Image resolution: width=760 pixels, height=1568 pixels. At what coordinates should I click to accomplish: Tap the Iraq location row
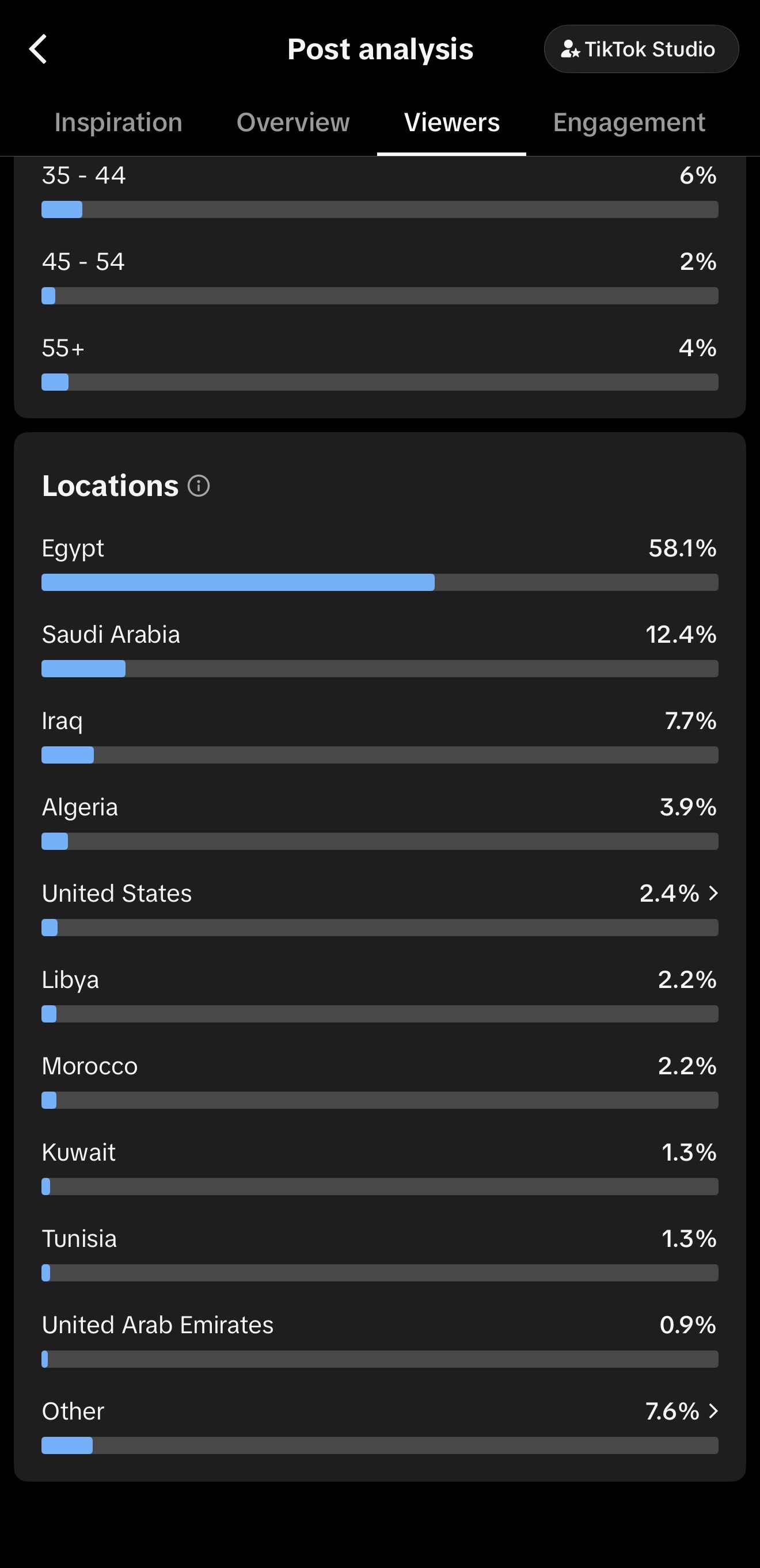[380, 736]
